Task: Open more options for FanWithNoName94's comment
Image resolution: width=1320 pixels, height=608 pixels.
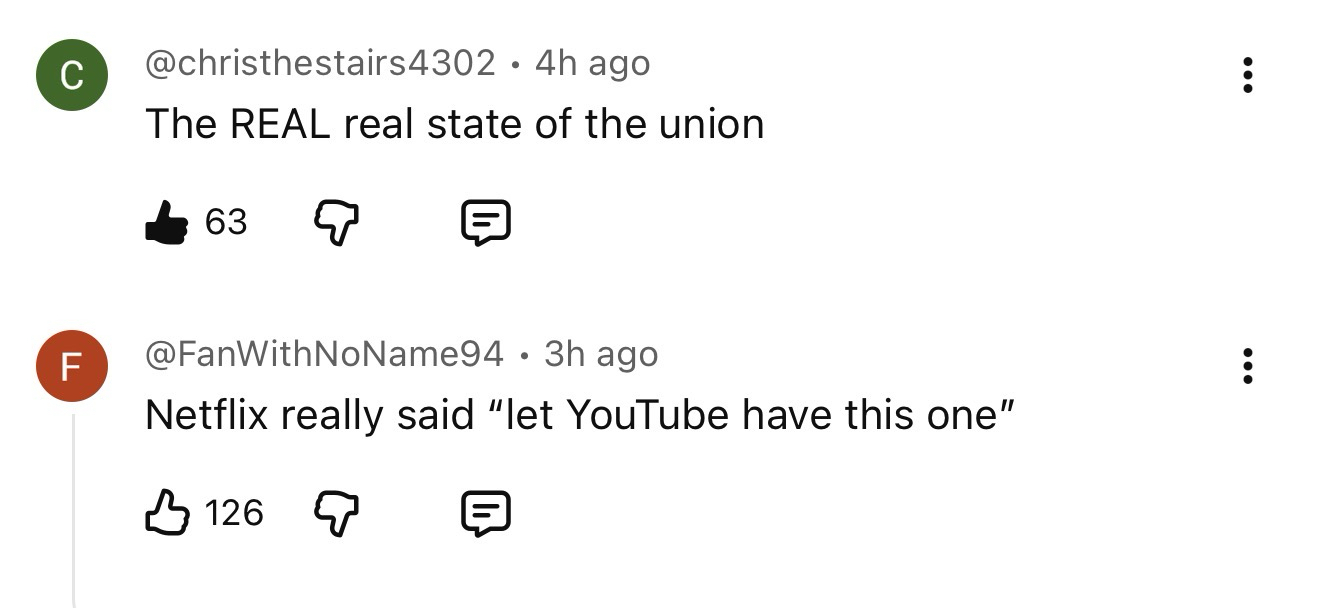Action: point(1247,366)
